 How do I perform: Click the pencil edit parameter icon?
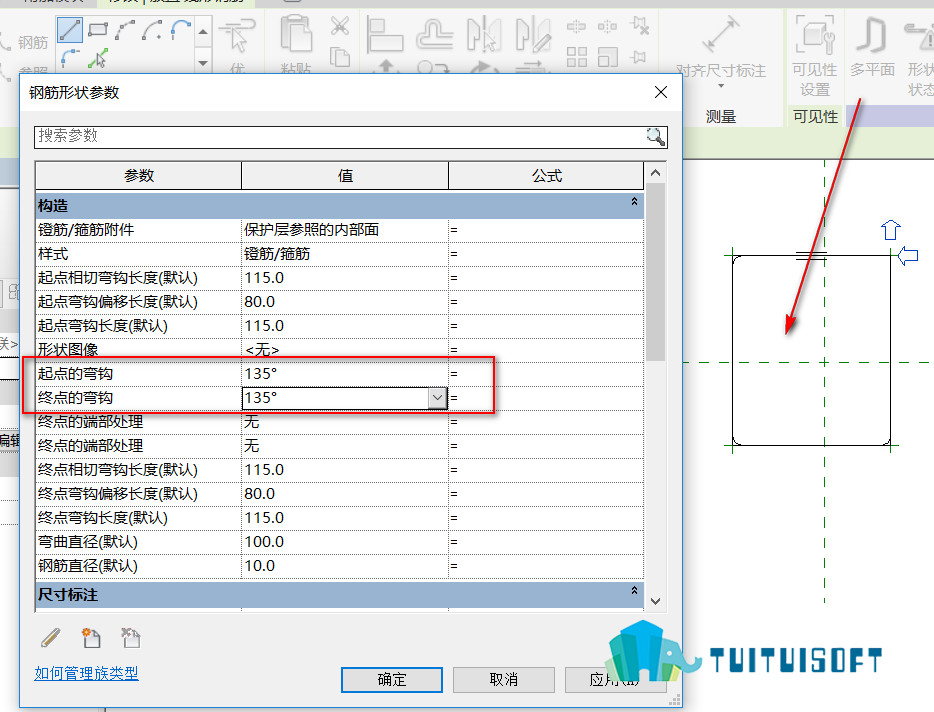51,638
